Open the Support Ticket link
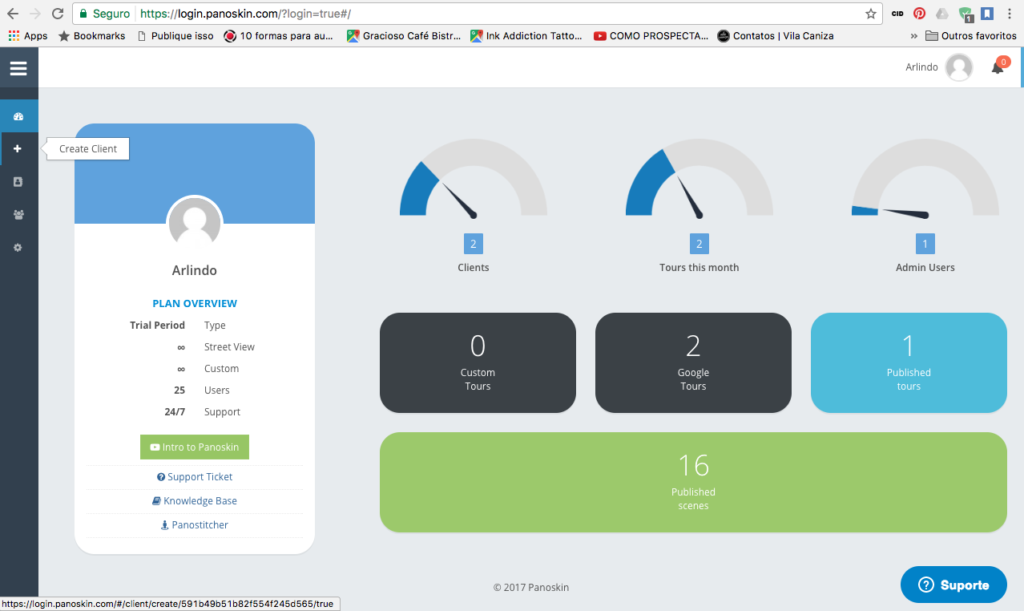The width and height of the screenshot is (1024, 611). [x=194, y=477]
